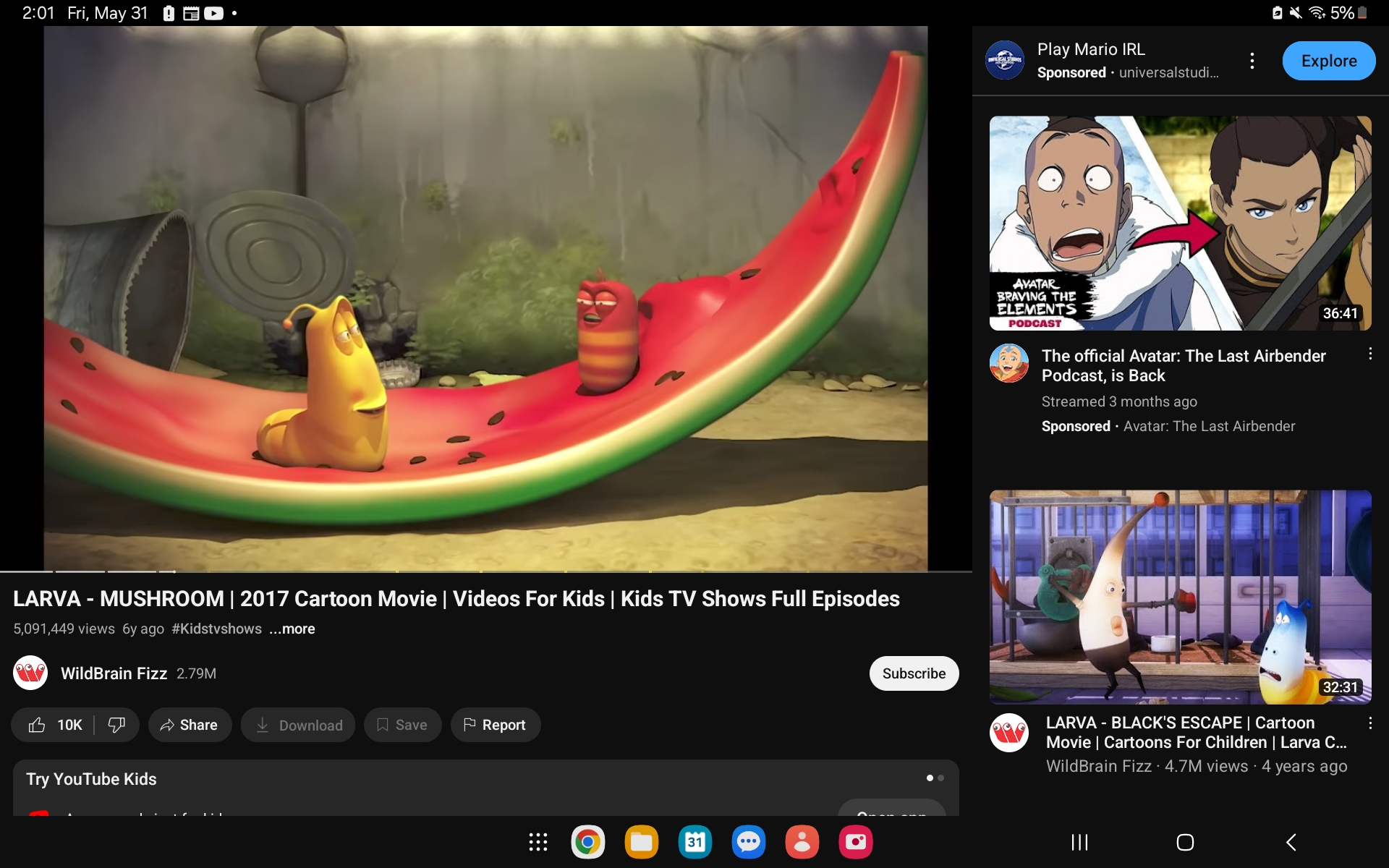Expand the description with ...more
The width and height of the screenshot is (1389, 868).
tap(292, 629)
